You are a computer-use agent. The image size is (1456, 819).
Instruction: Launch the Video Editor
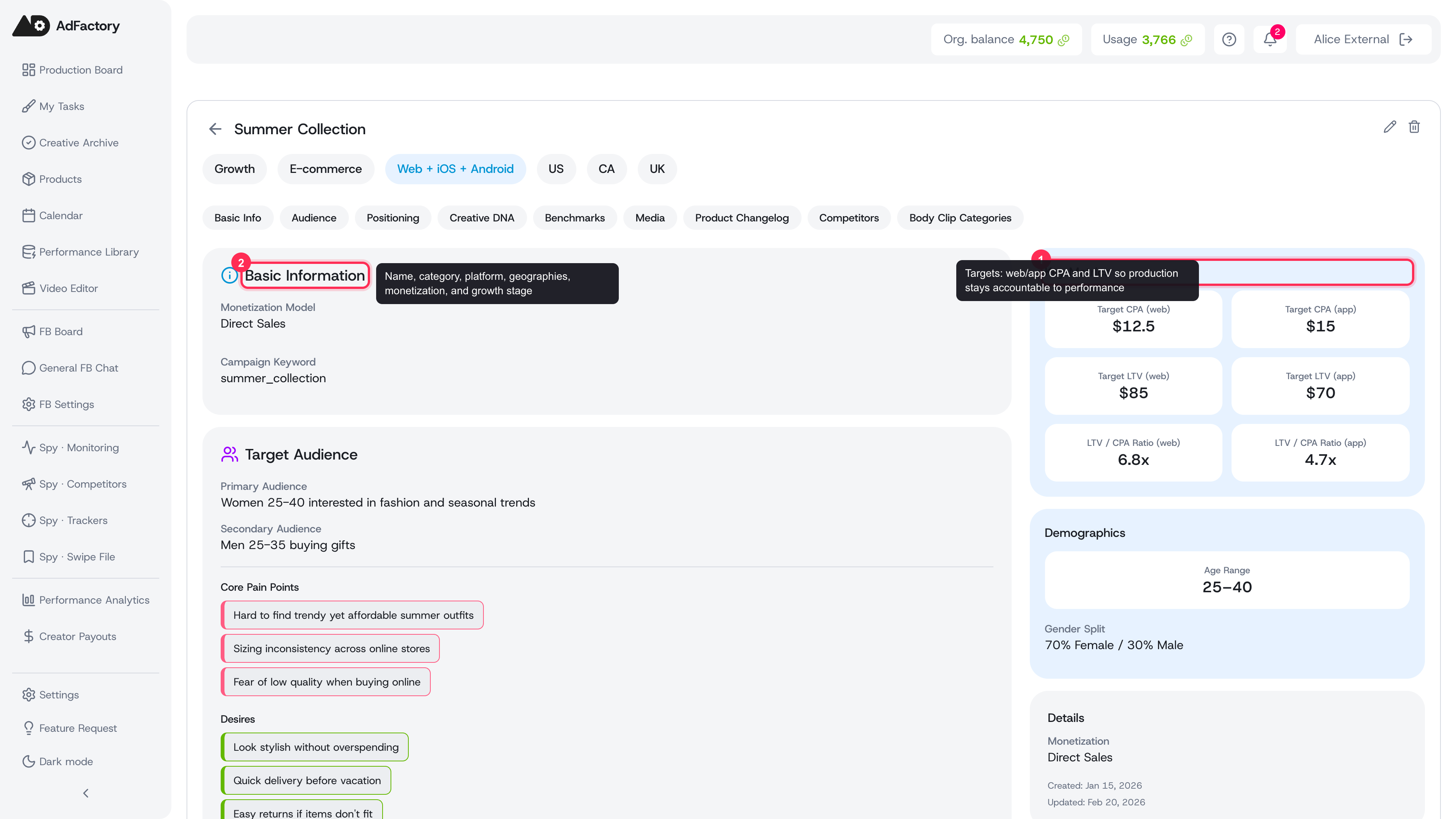click(x=60, y=288)
